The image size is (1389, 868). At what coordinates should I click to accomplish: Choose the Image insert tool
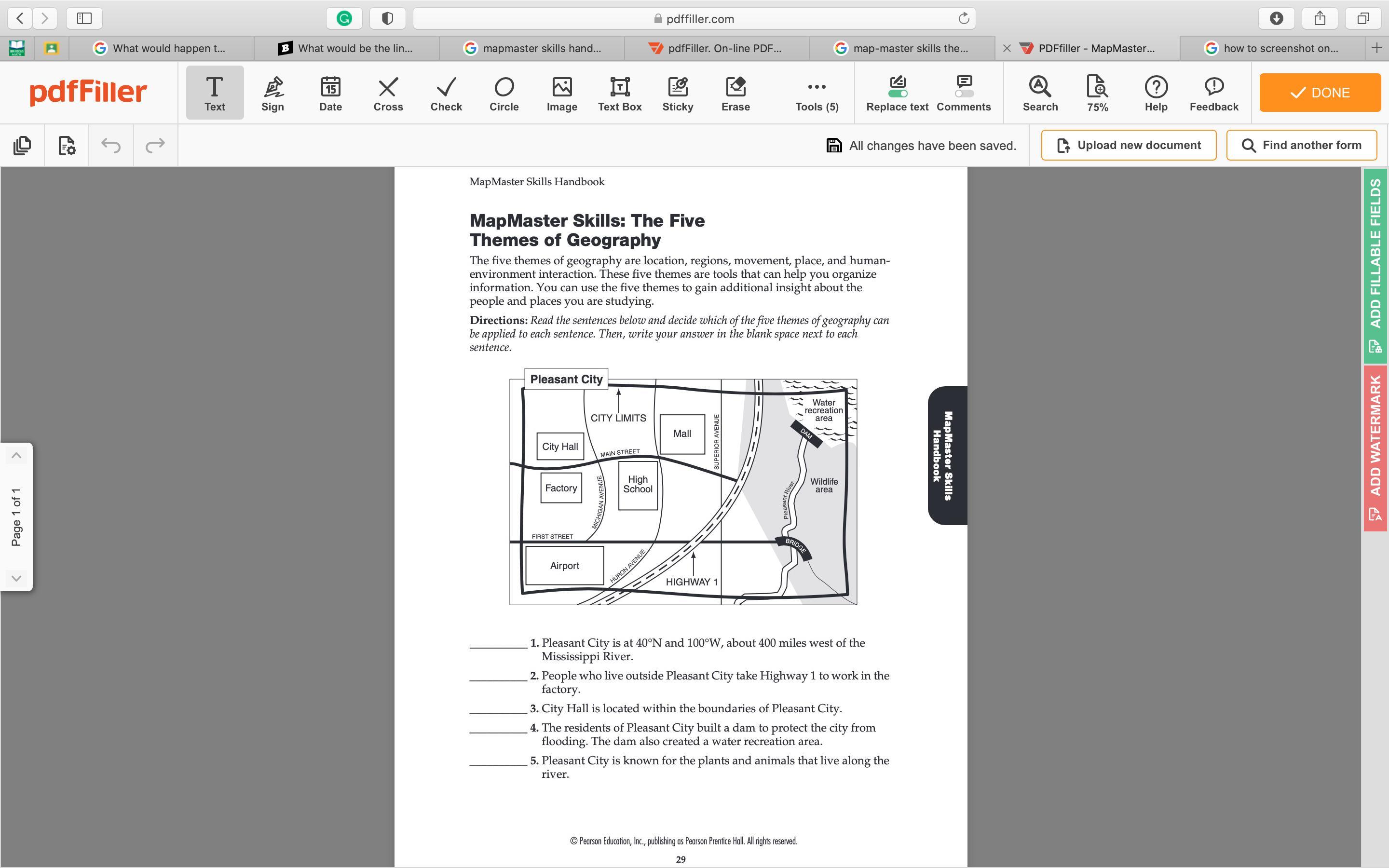pos(561,93)
